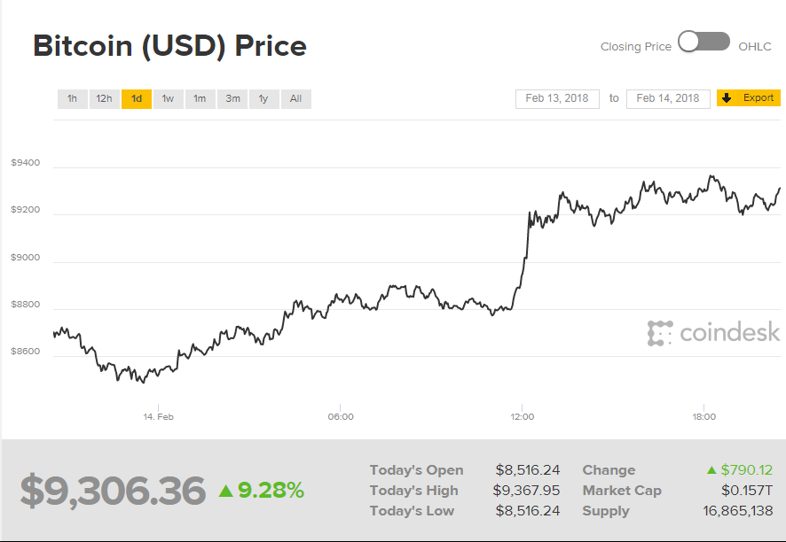Viewport: 786px width, 542px height.
Task: Click the Feb 13, 2018 start date field
Action: click(x=557, y=98)
